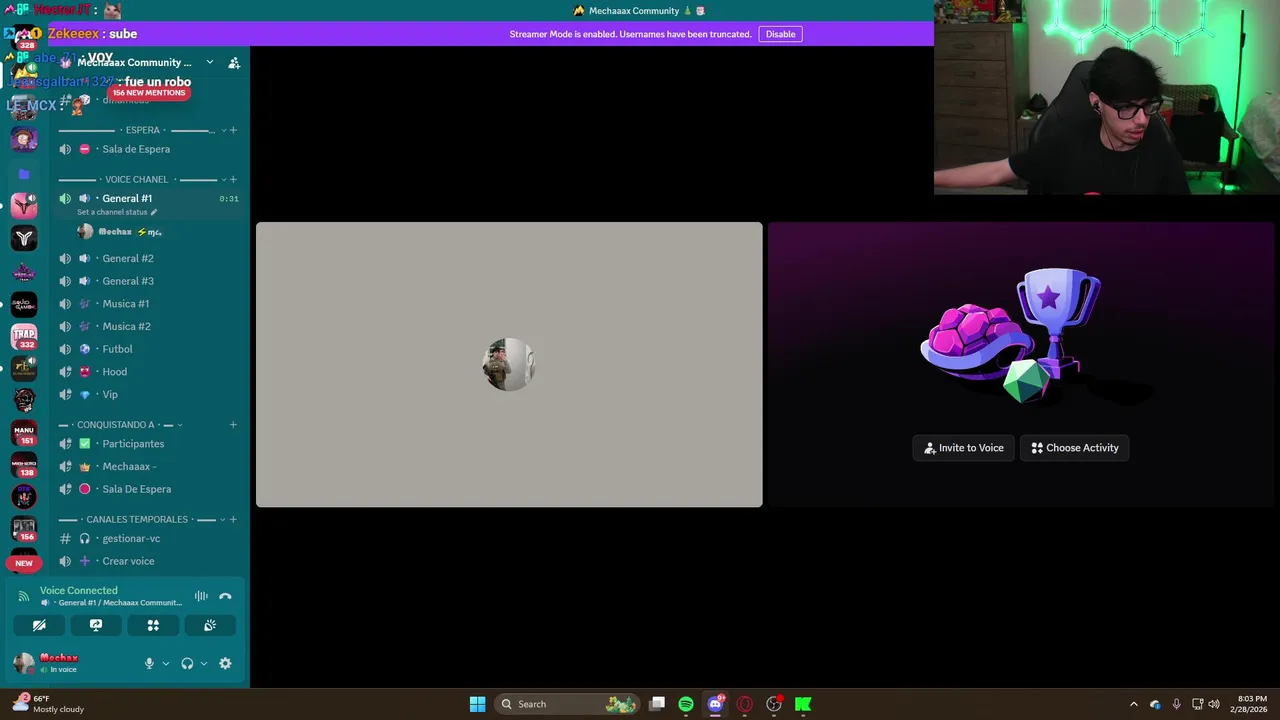The width and height of the screenshot is (1280, 720).
Task: Open Opera browser from taskbar
Action: [x=744, y=704]
